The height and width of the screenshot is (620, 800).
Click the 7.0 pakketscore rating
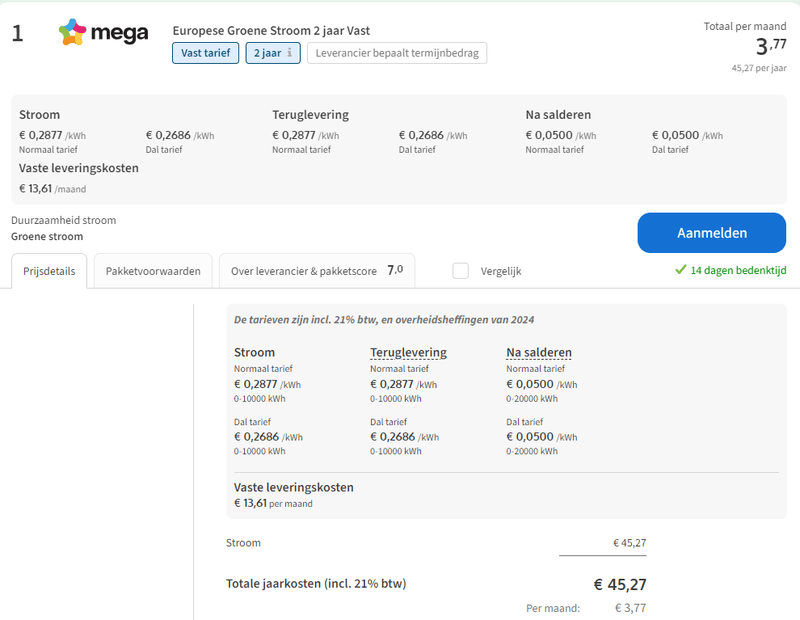pyautogui.click(x=395, y=270)
